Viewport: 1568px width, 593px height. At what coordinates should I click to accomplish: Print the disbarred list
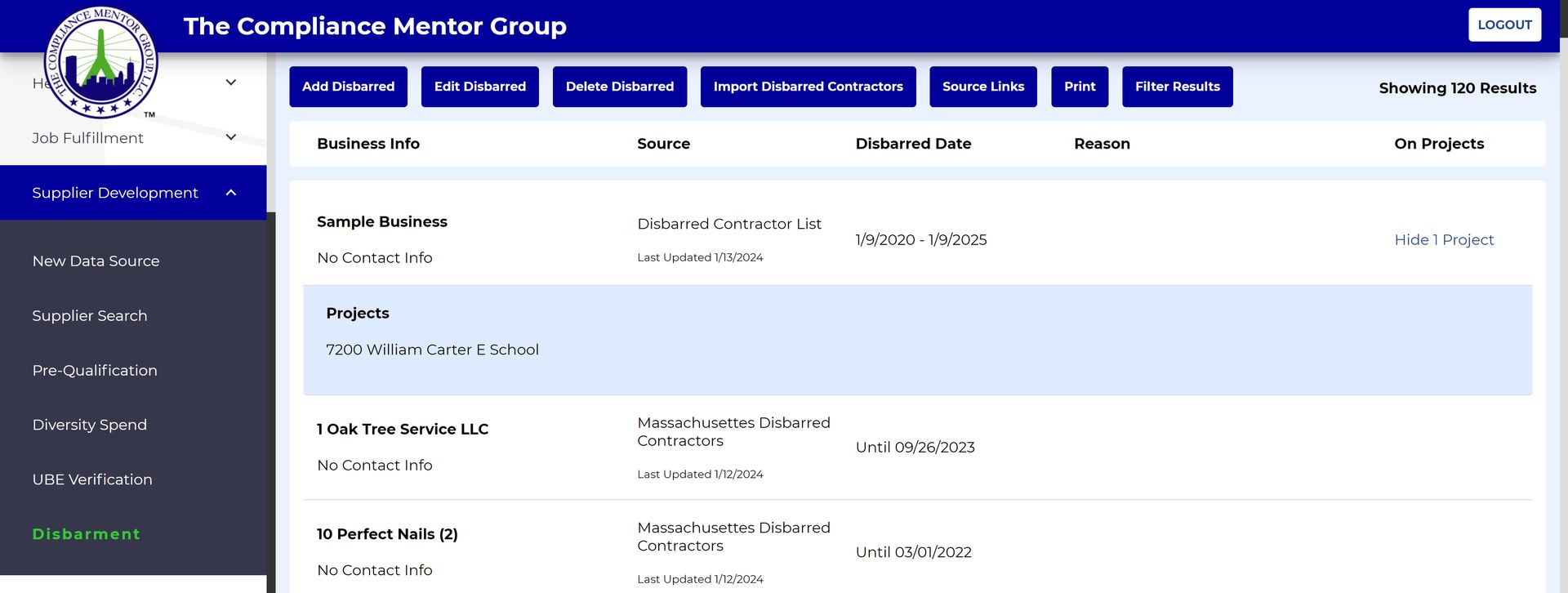[1079, 87]
